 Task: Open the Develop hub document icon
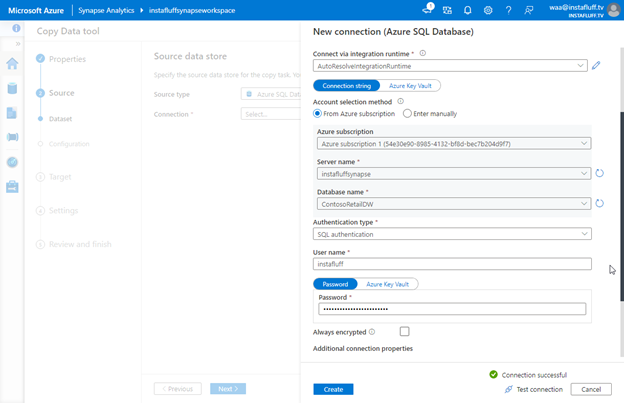pos(12,113)
